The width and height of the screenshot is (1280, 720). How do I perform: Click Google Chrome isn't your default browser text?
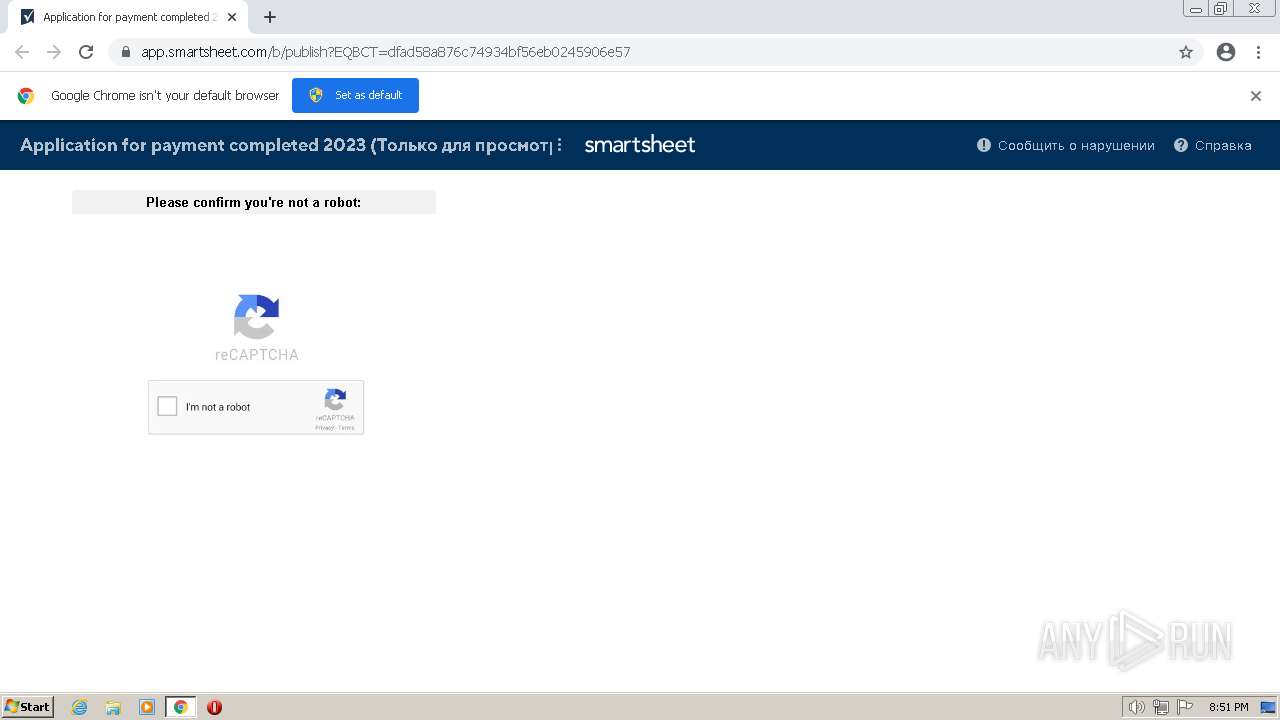165,96
